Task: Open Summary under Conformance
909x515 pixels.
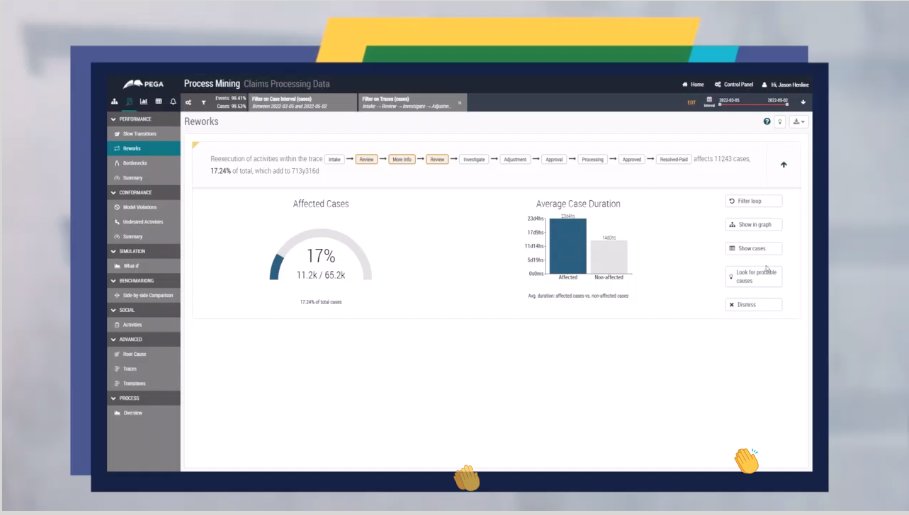Action: [x=144, y=237]
